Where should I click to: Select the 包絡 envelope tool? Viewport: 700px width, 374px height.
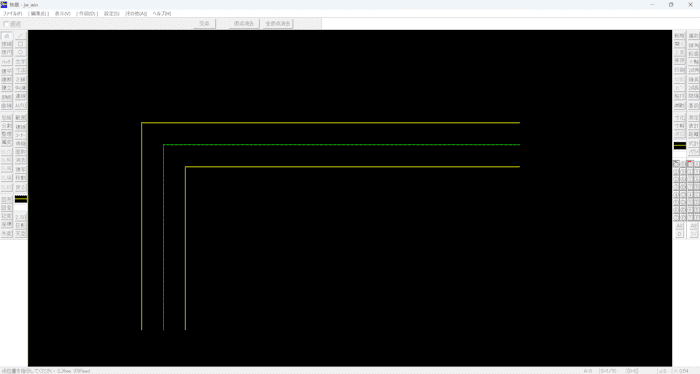pos(6,117)
